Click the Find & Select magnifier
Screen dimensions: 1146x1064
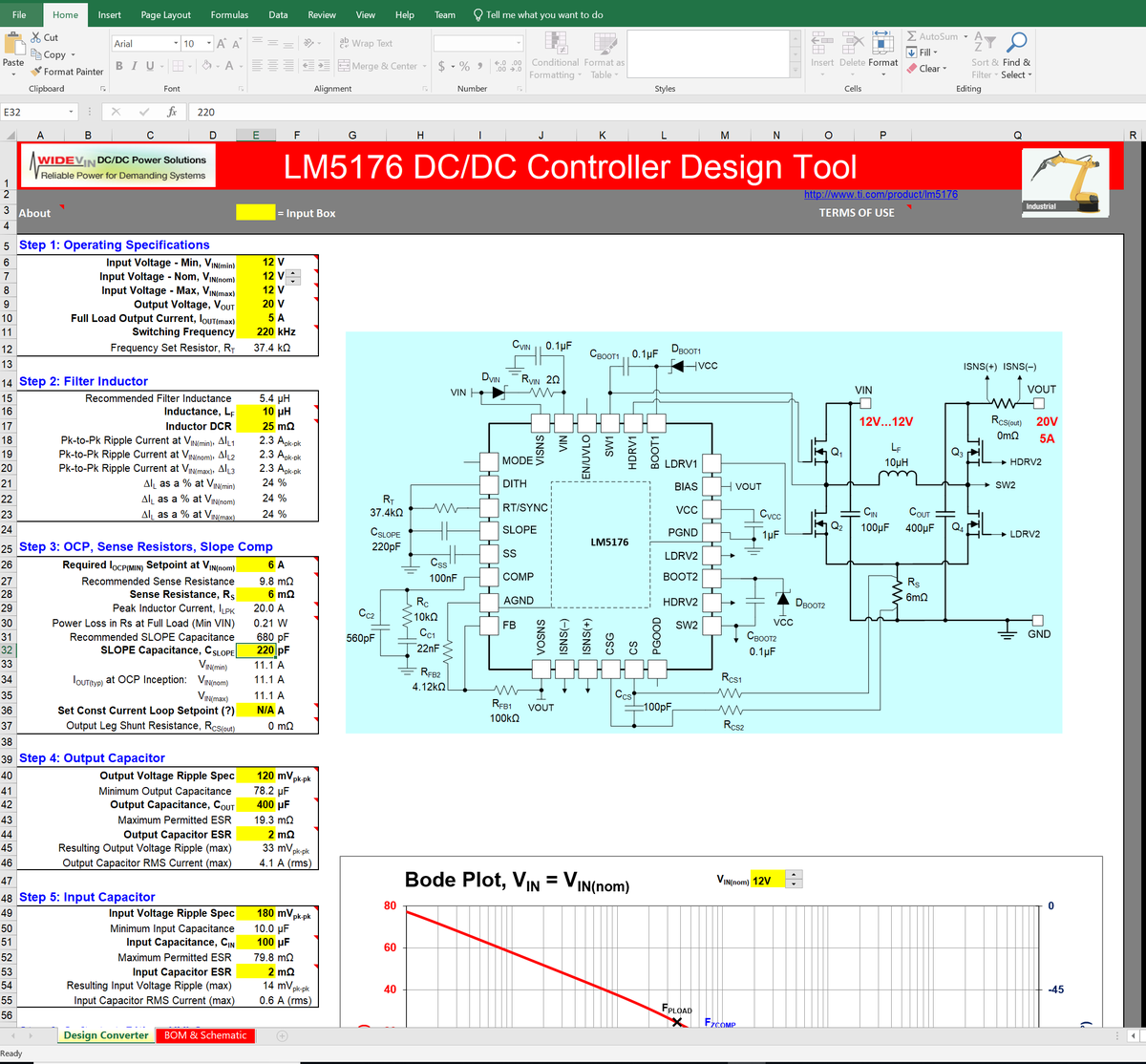click(1018, 42)
